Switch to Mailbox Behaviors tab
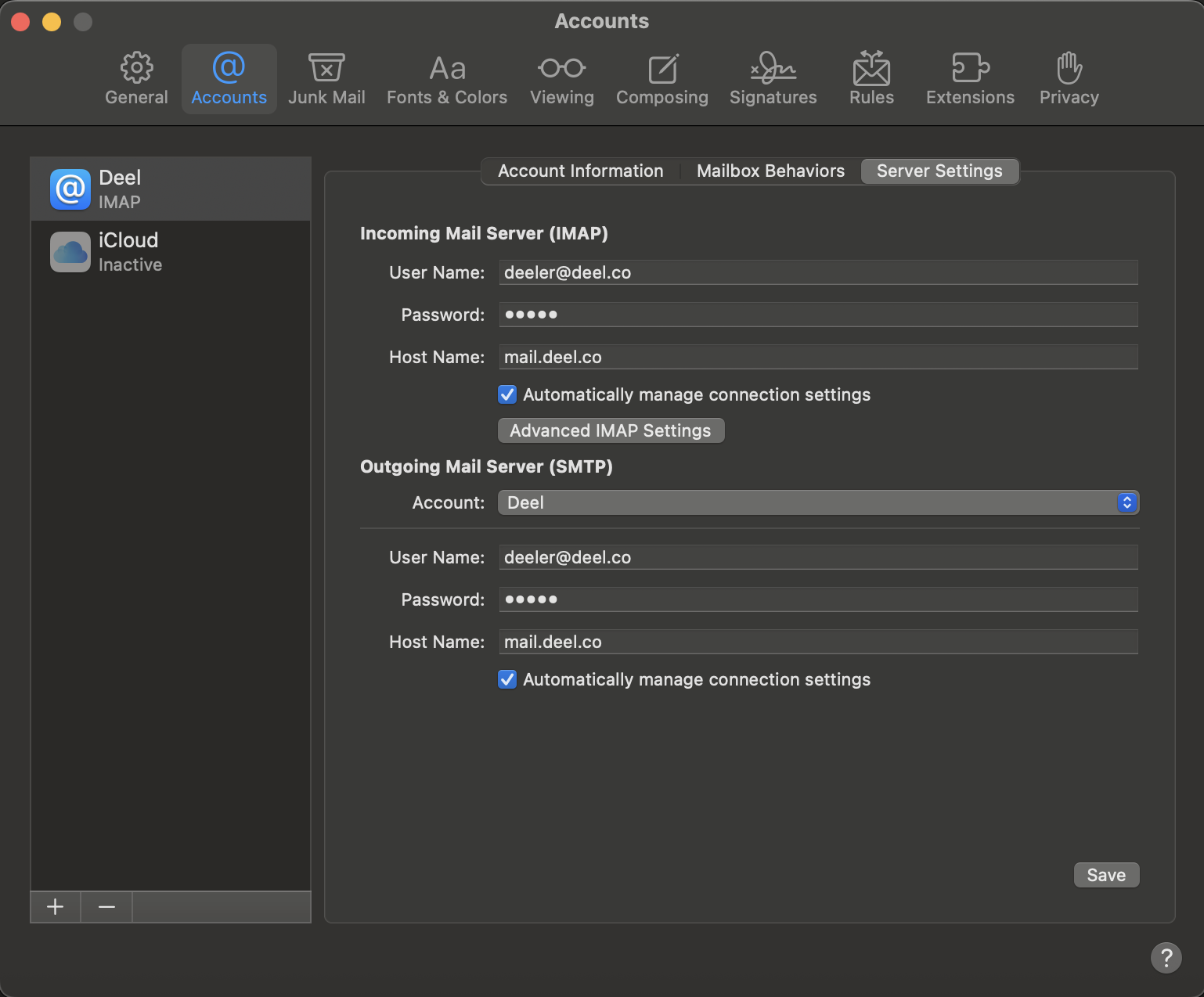The image size is (1204, 997). (770, 171)
